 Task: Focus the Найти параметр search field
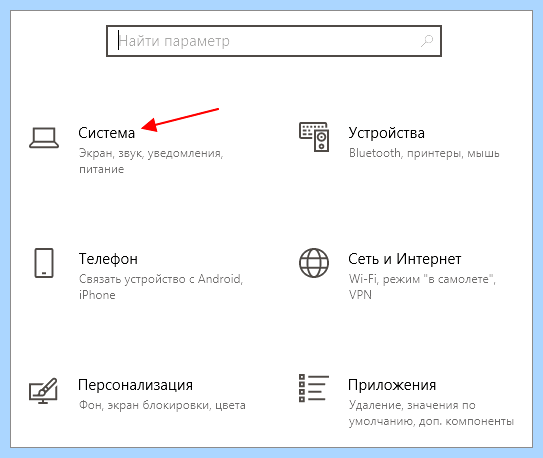(x=274, y=41)
